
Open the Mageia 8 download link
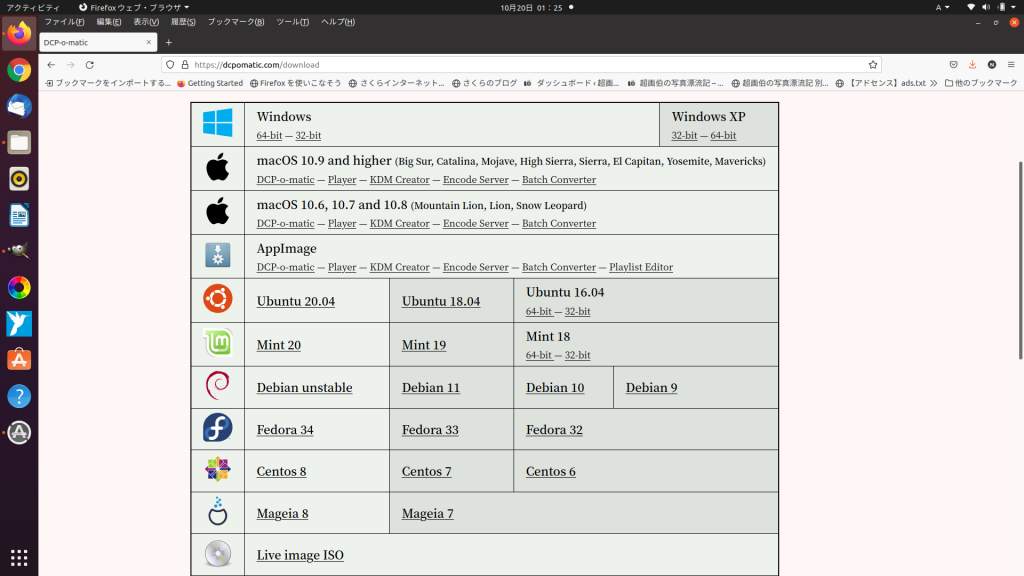pyautogui.click(x=282, y=513)
